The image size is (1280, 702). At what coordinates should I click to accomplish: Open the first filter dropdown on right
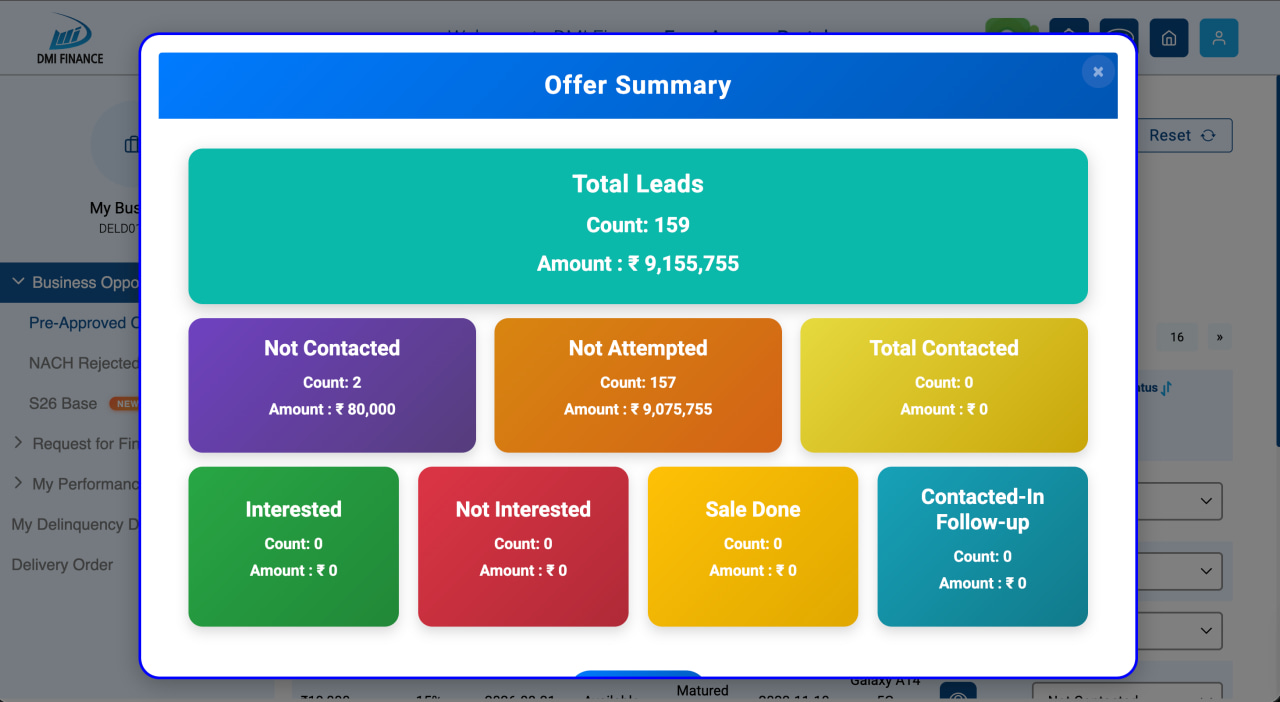[x=1180, y=501]
